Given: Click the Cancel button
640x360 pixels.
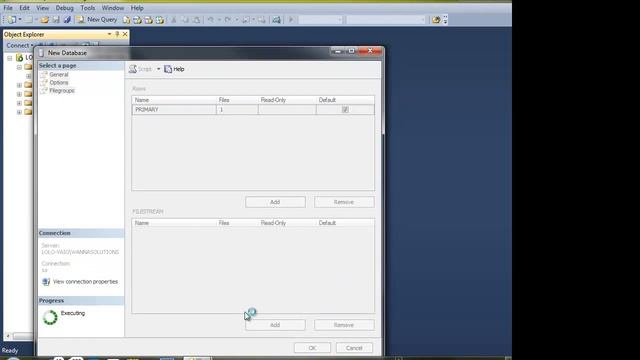Looking at the screenshot, I should pos(354,348).
